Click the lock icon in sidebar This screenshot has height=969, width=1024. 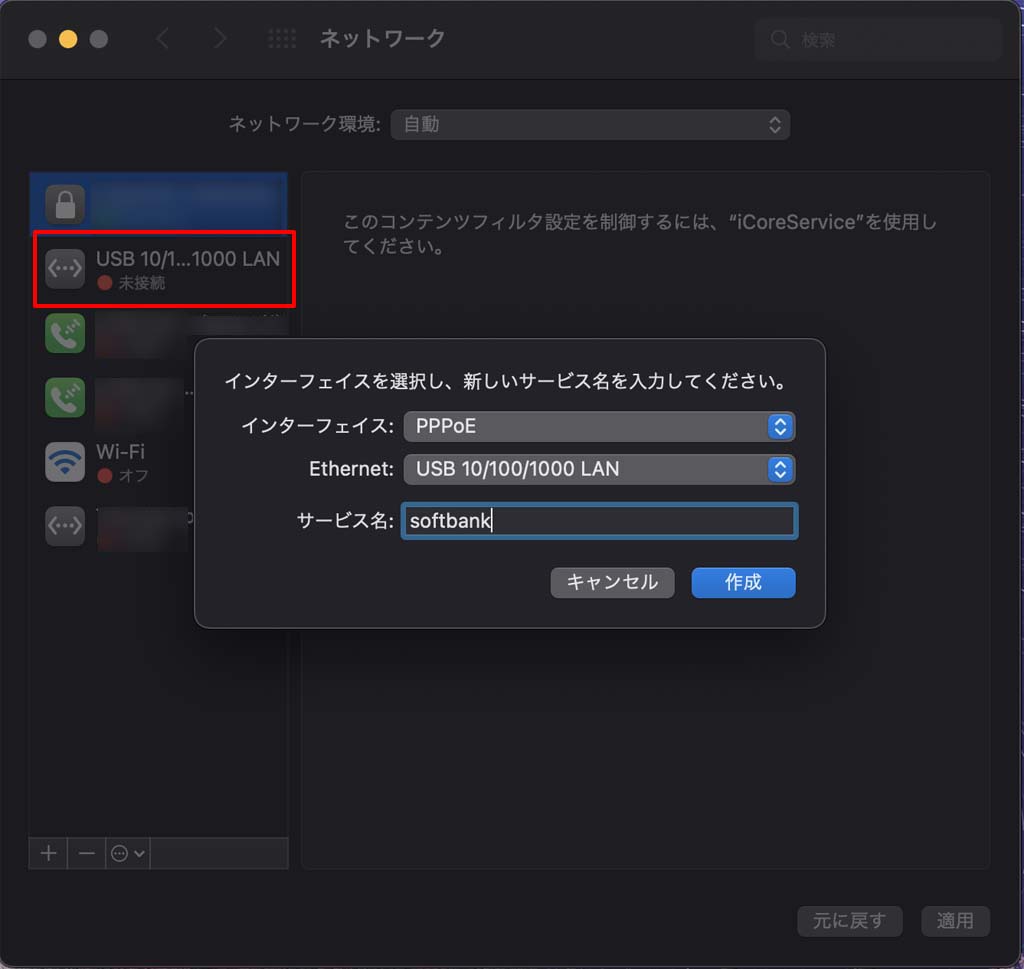[x=65, y=205]
